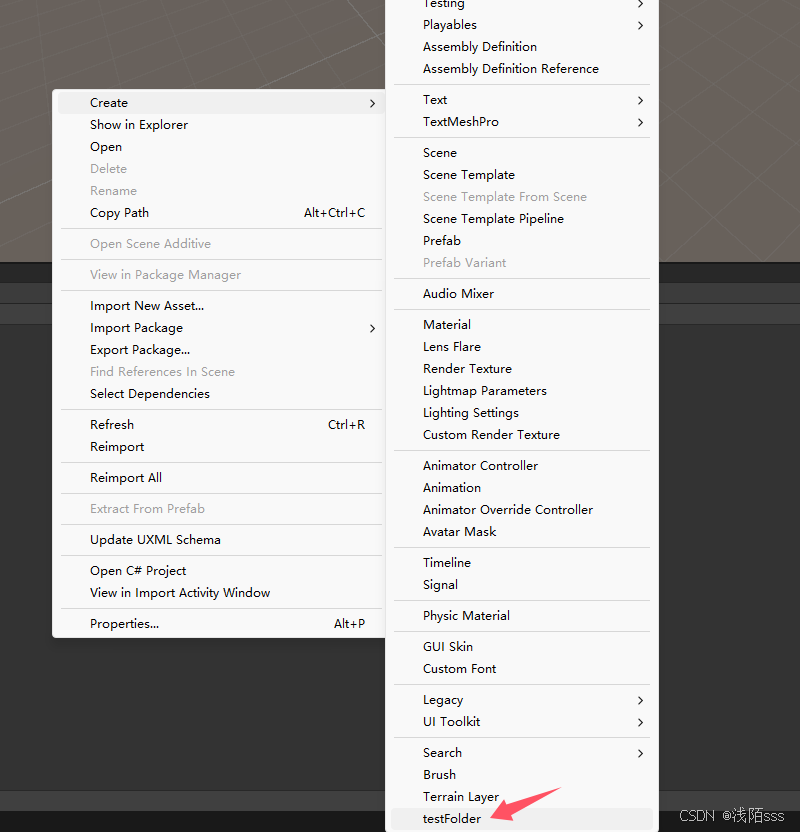Create a Timeline asset

click(522, 562)
